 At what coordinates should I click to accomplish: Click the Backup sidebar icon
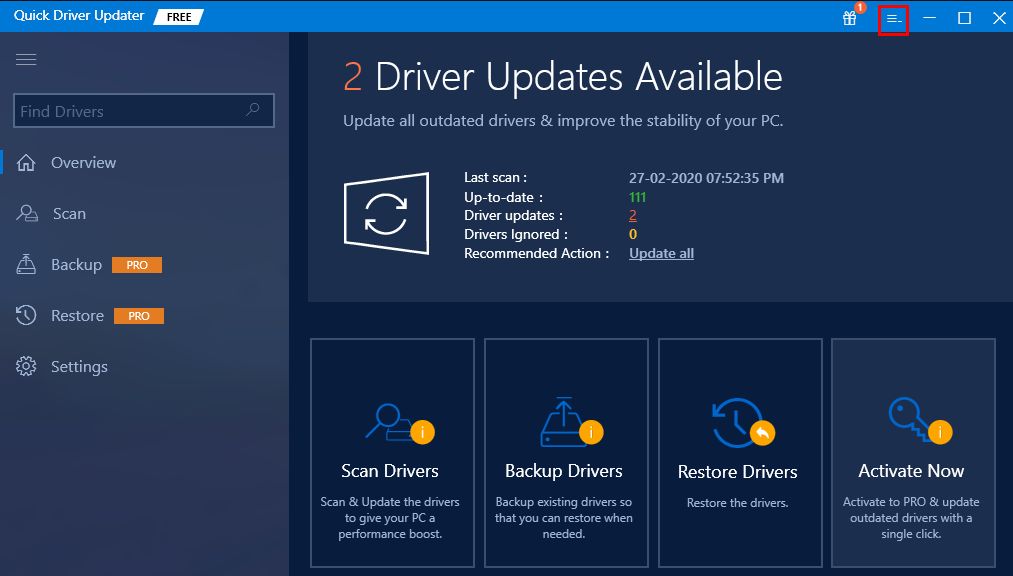pos(26,264)
